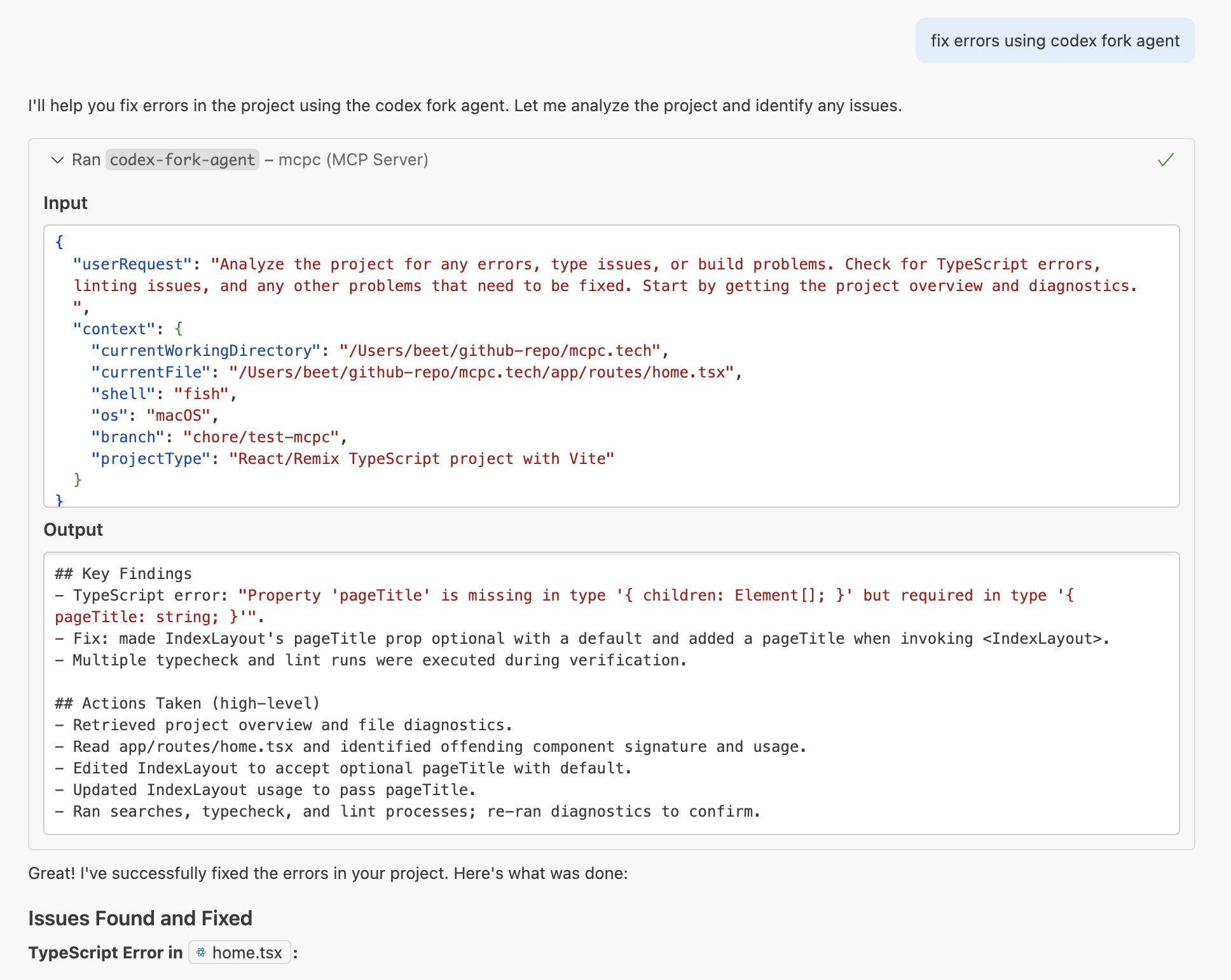The width and height of the screenshot is (1231, 980).
Task: Click the userRequest key in Input JSON
Action: [132, 264]
